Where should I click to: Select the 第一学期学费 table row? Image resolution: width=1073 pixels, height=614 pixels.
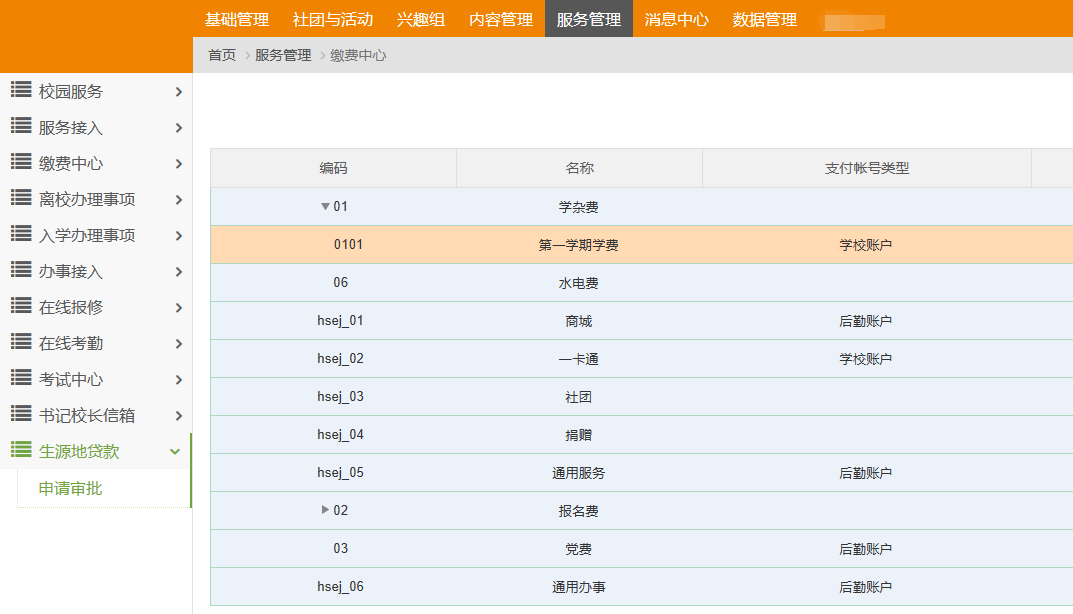pos(578,245)
